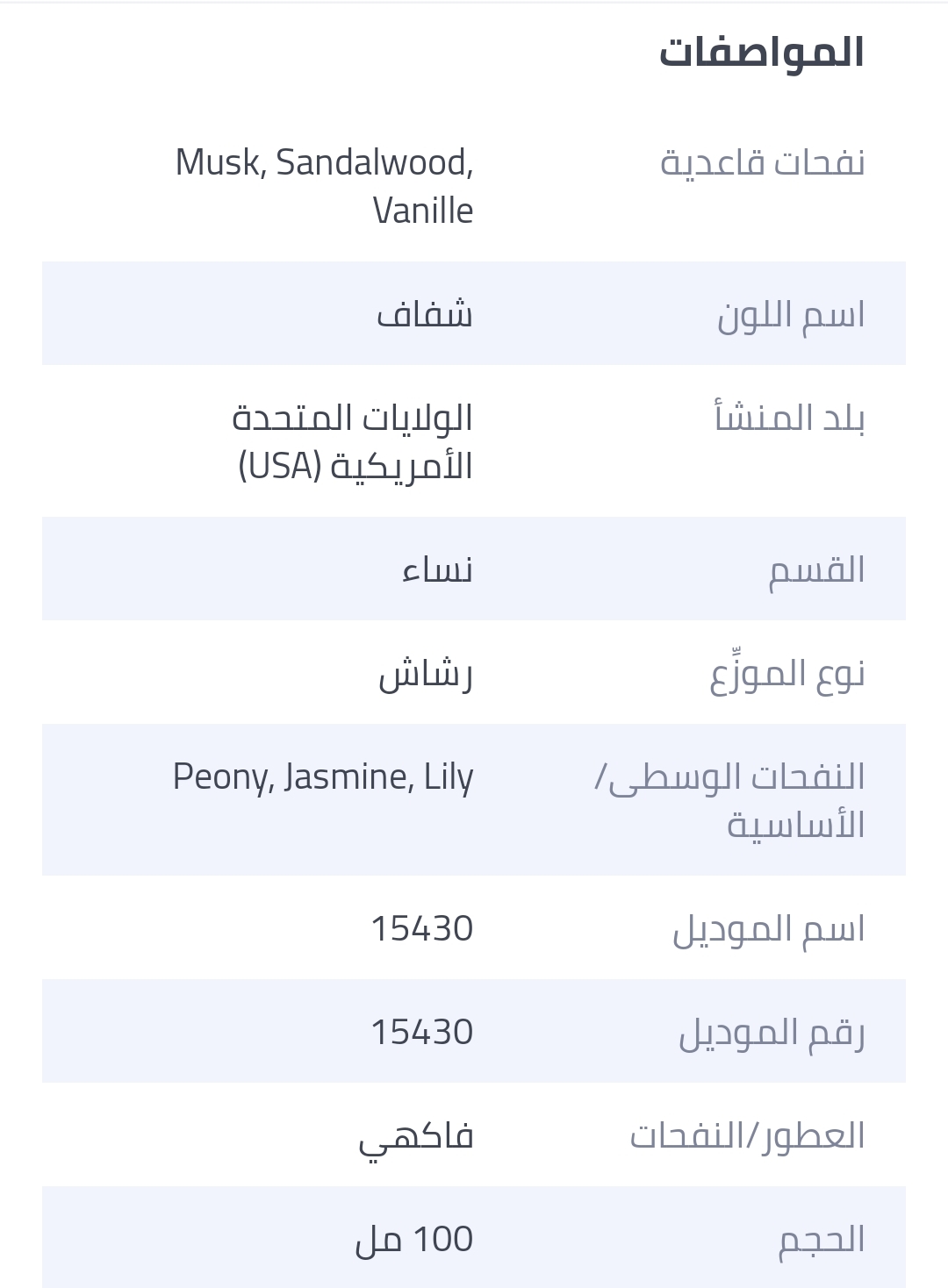Select the المواصفات heading

click(762, 52)
